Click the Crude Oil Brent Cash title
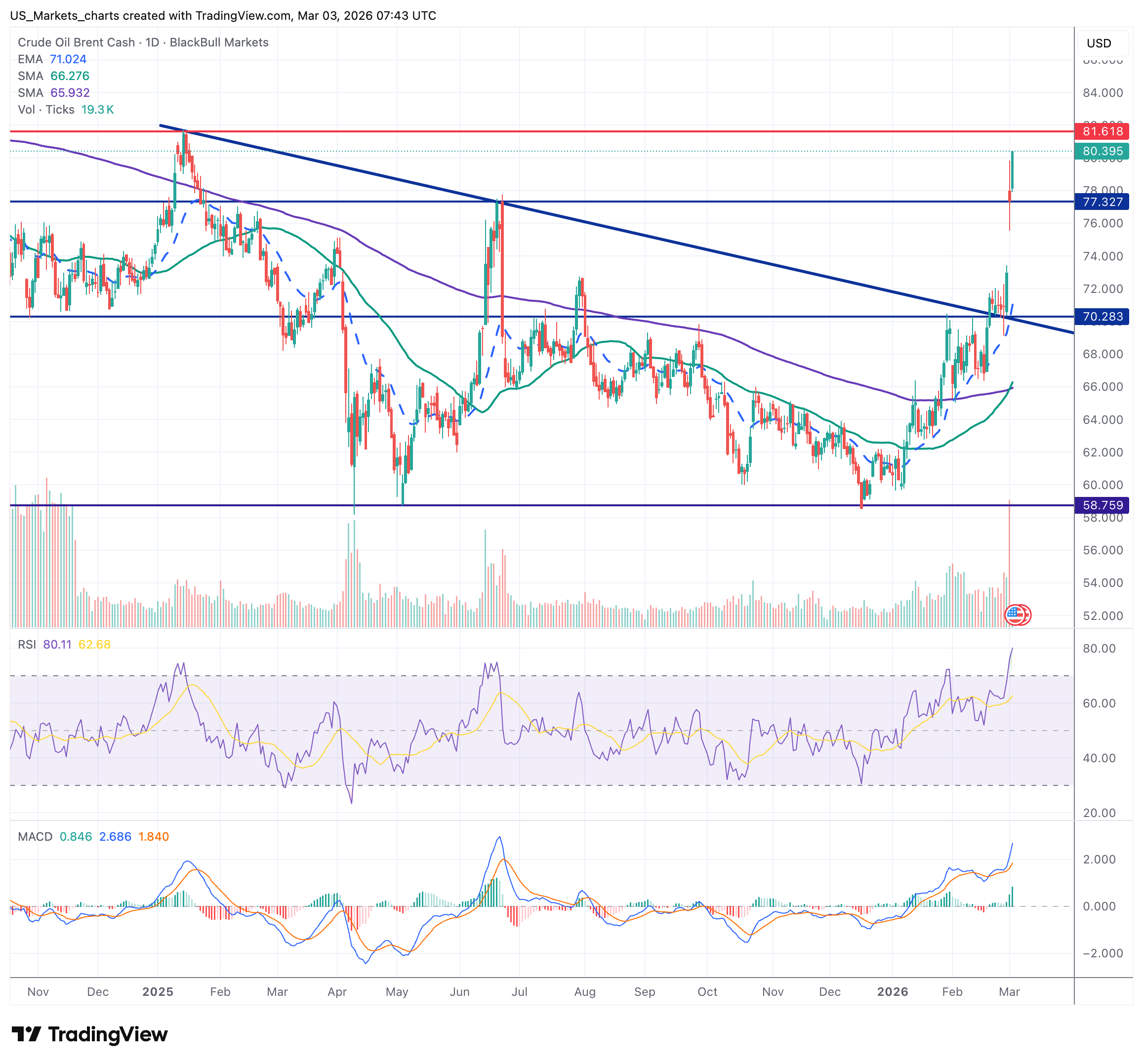Viewport: 1143px width, 1064px height. [x=76, y=42]
